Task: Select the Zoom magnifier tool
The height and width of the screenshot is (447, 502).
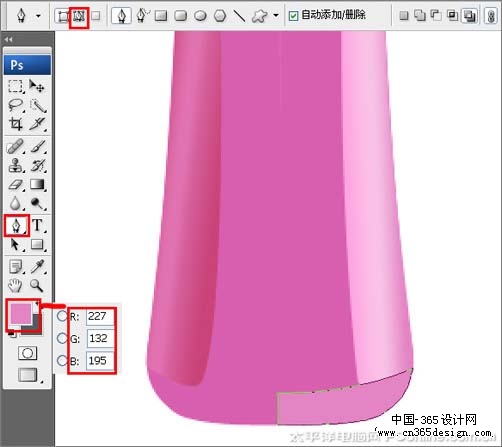Action: click(x=36, y=286)
